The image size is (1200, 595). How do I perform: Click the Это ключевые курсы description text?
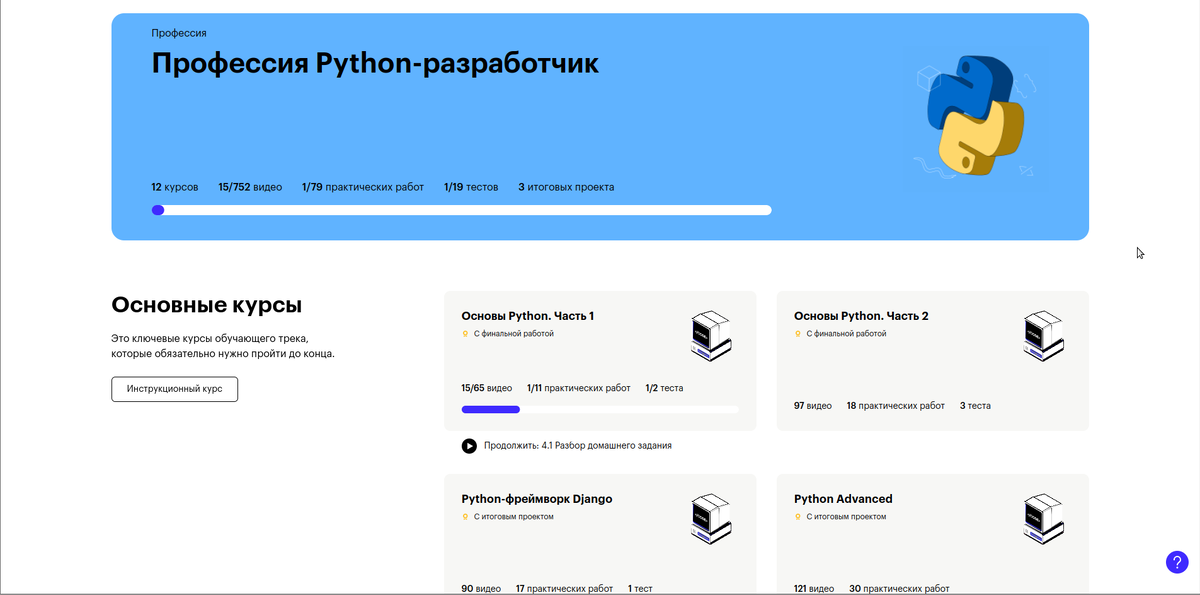[x=223, y=346]
